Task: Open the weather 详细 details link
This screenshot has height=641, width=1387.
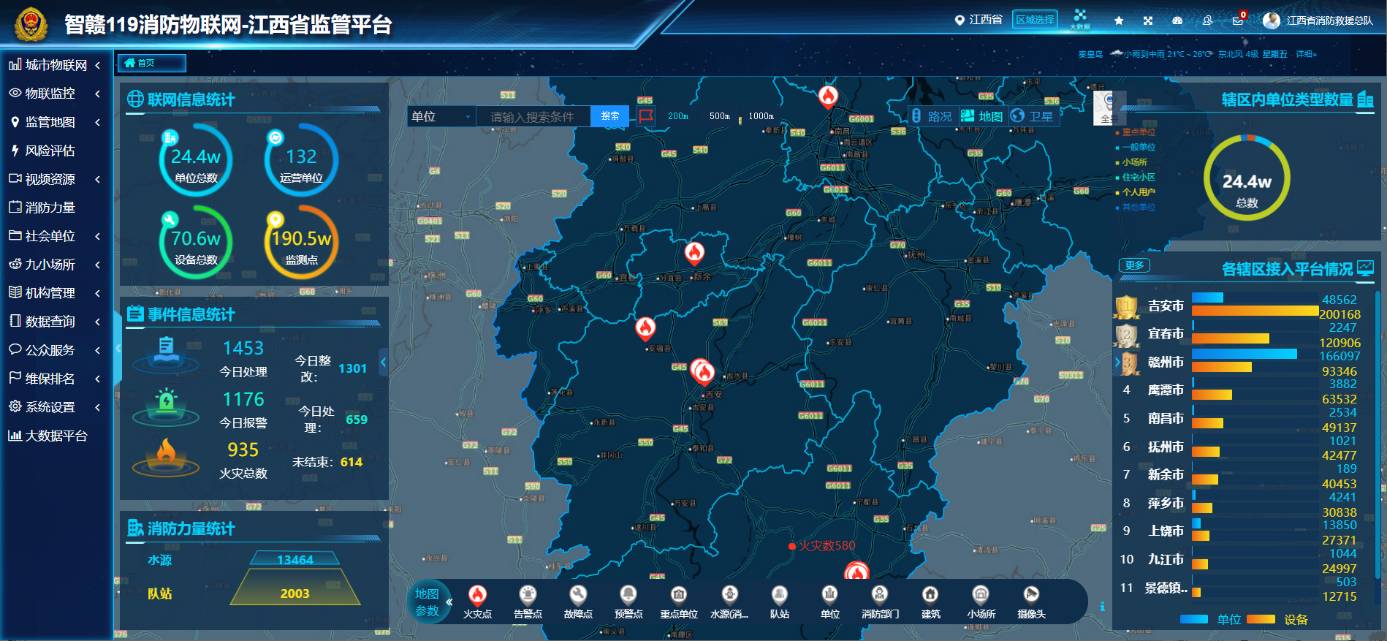Action: [1306, 54]
